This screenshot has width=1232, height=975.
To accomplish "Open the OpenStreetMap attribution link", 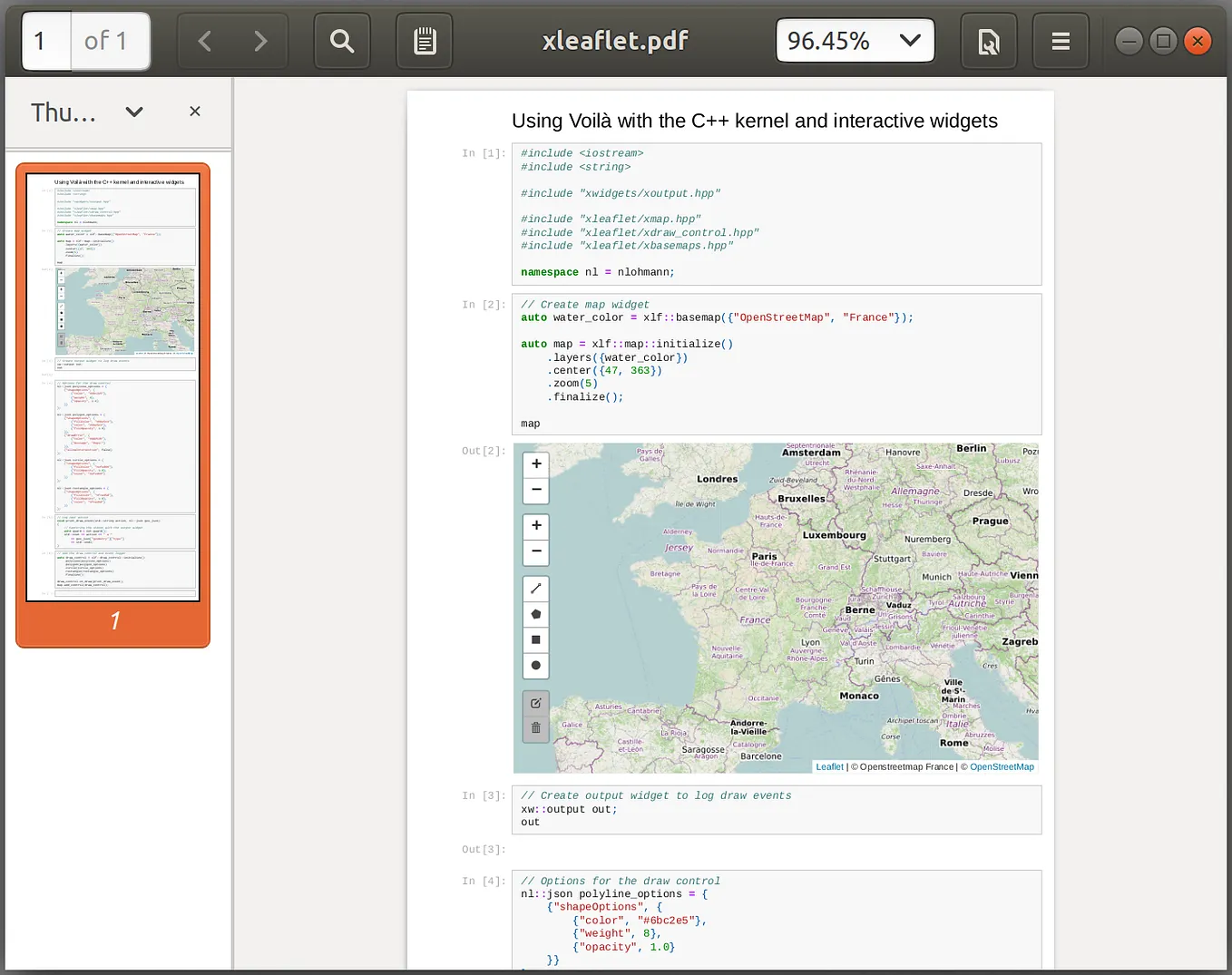I will click(1002, 766).
